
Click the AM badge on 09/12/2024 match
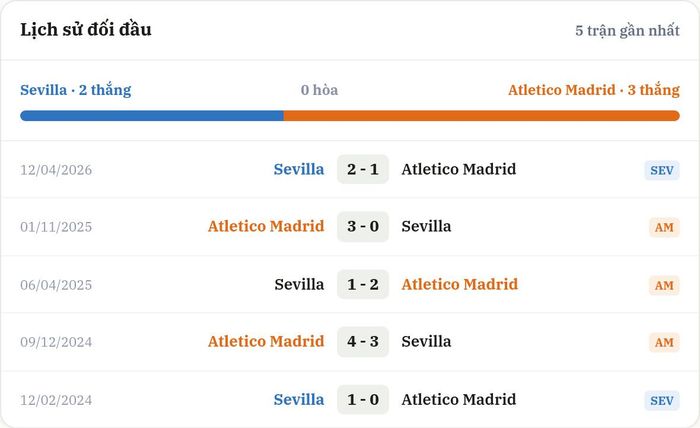(664, 342)
